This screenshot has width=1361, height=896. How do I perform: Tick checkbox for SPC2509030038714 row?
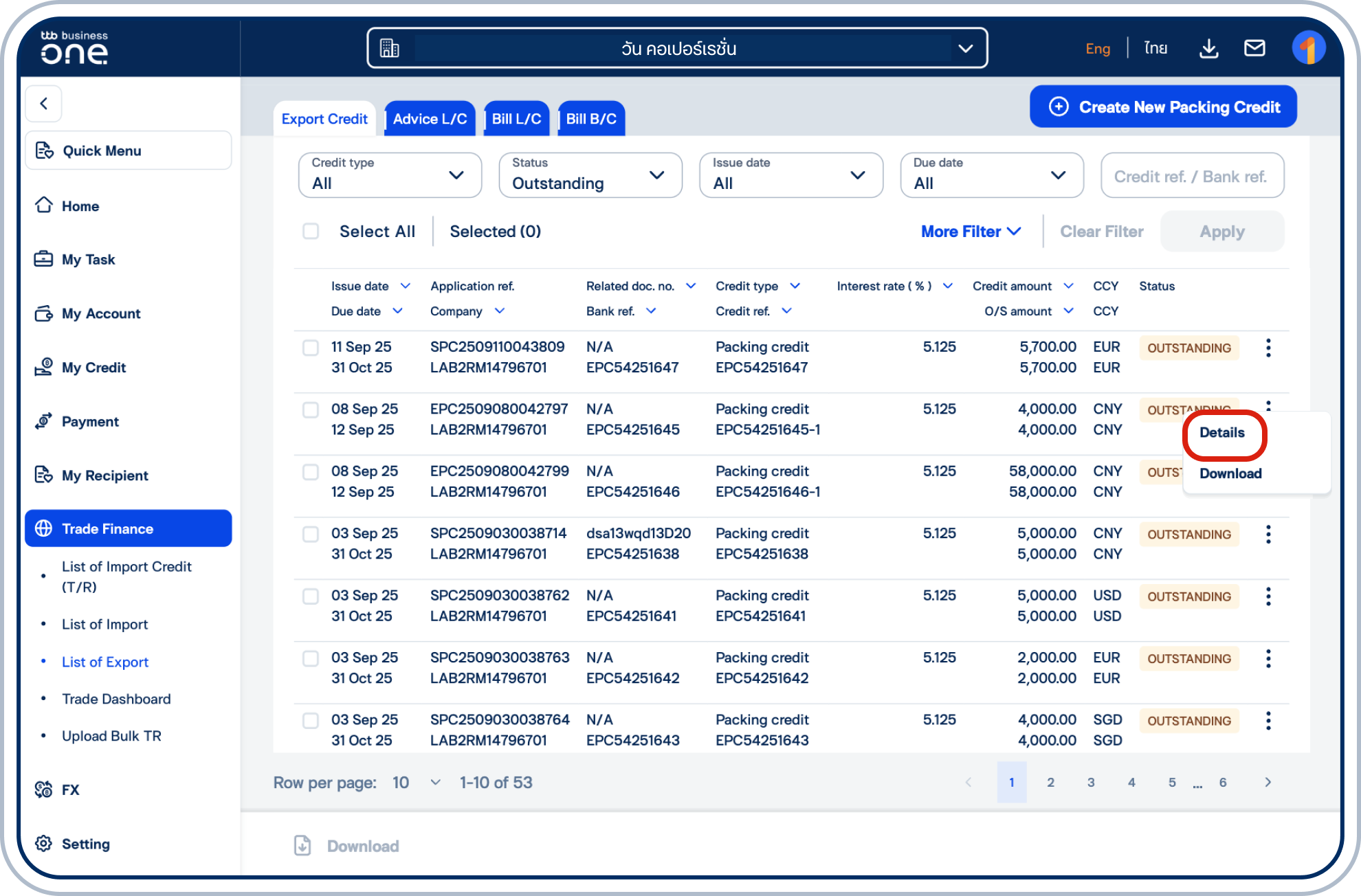[311, 534]
